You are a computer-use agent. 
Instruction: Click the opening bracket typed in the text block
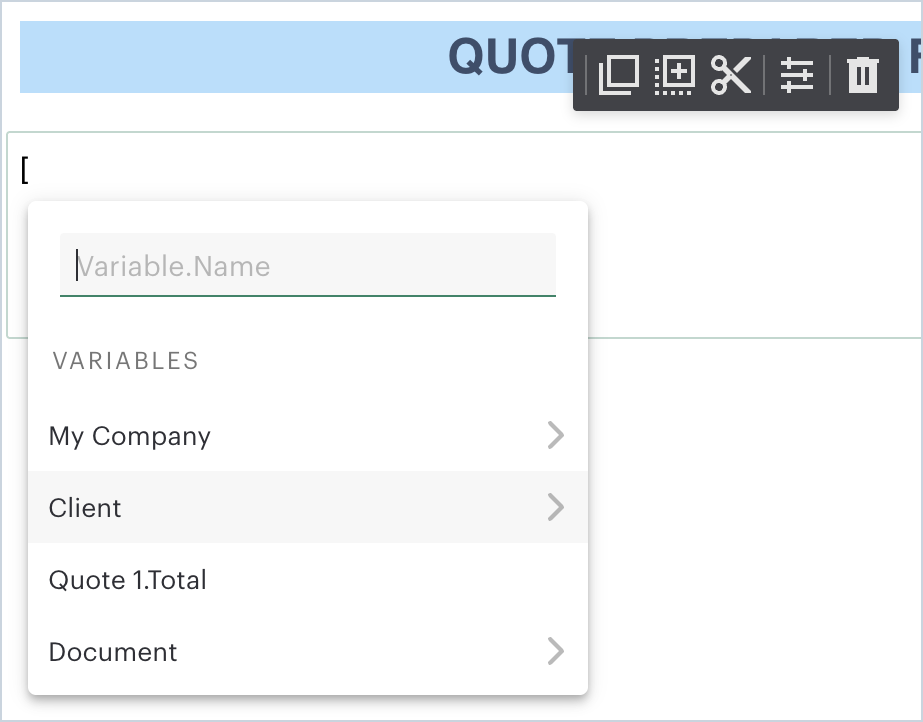pyautogui.click(x=25, y=170)
